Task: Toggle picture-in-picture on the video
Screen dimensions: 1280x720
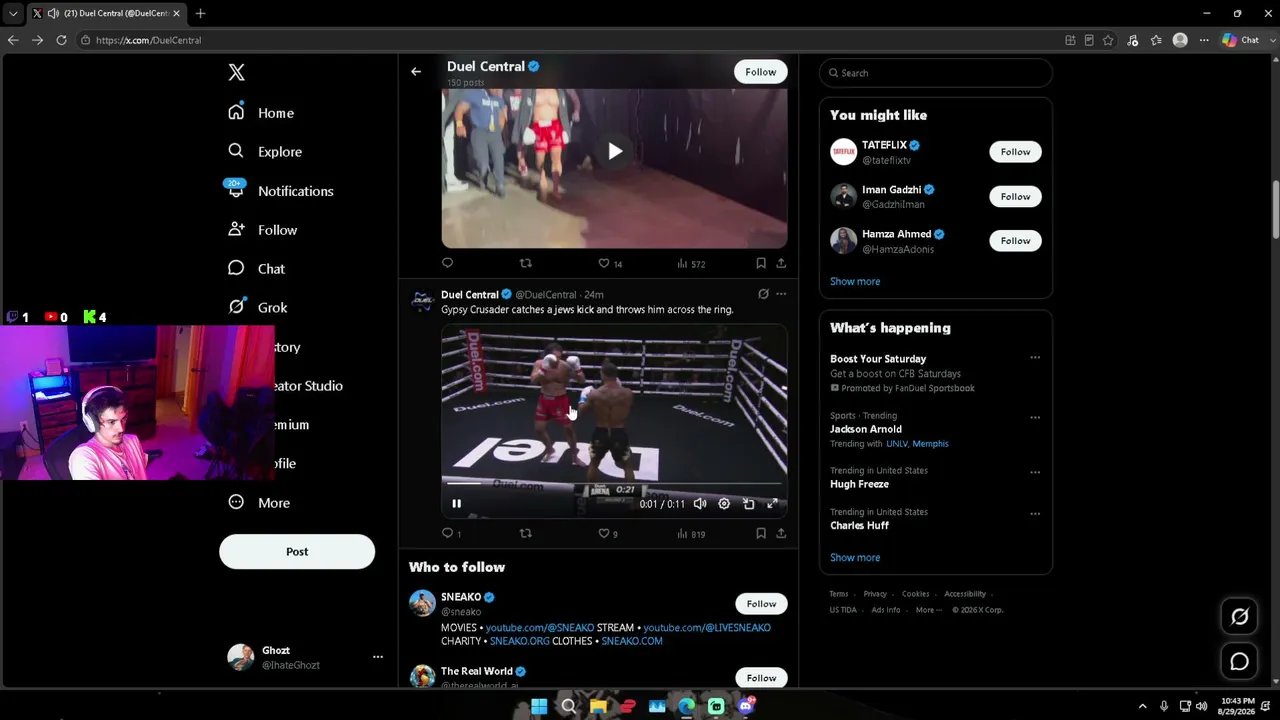Action: tap(748, 504)
